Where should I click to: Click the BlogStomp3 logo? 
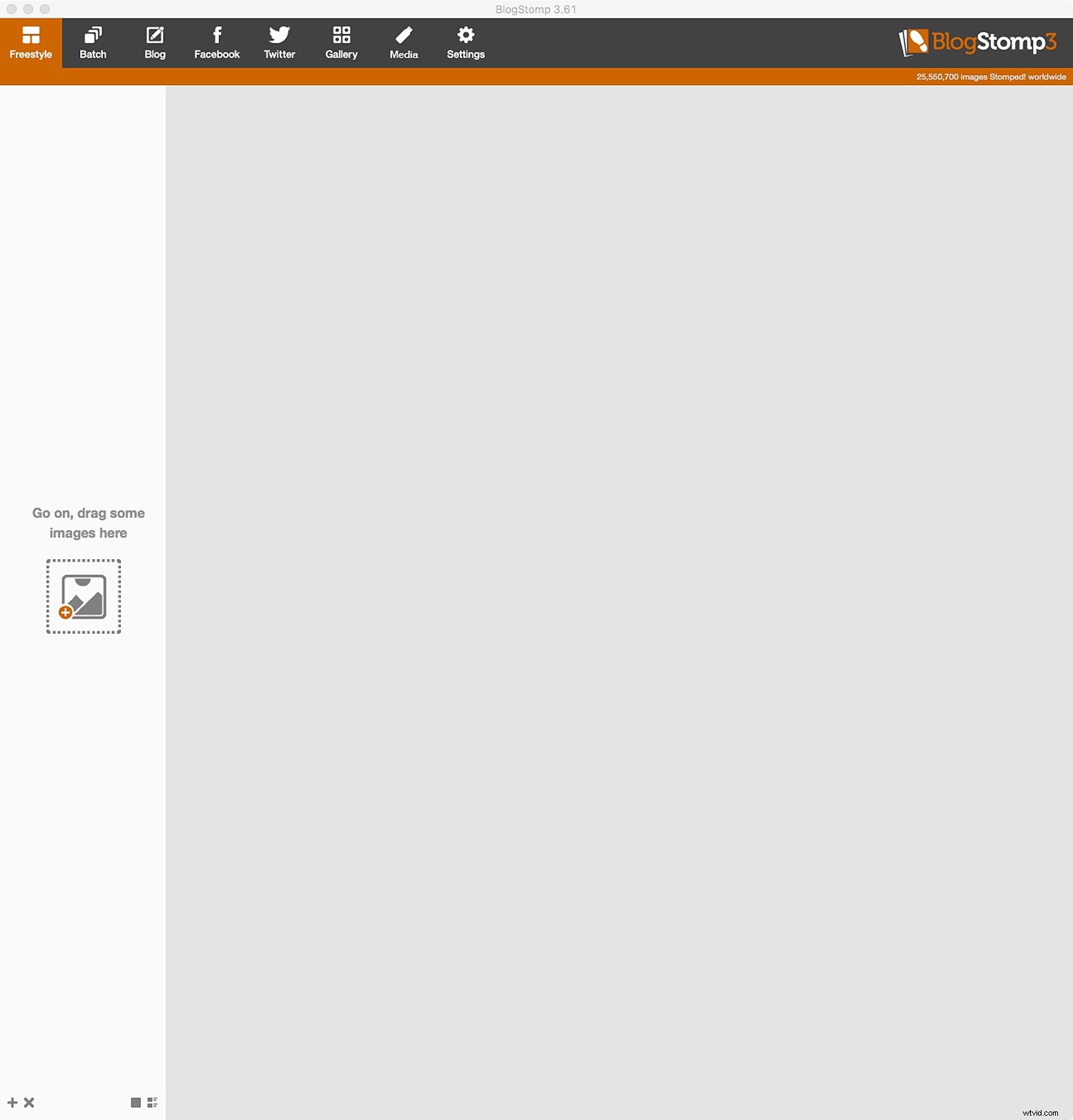977,43
